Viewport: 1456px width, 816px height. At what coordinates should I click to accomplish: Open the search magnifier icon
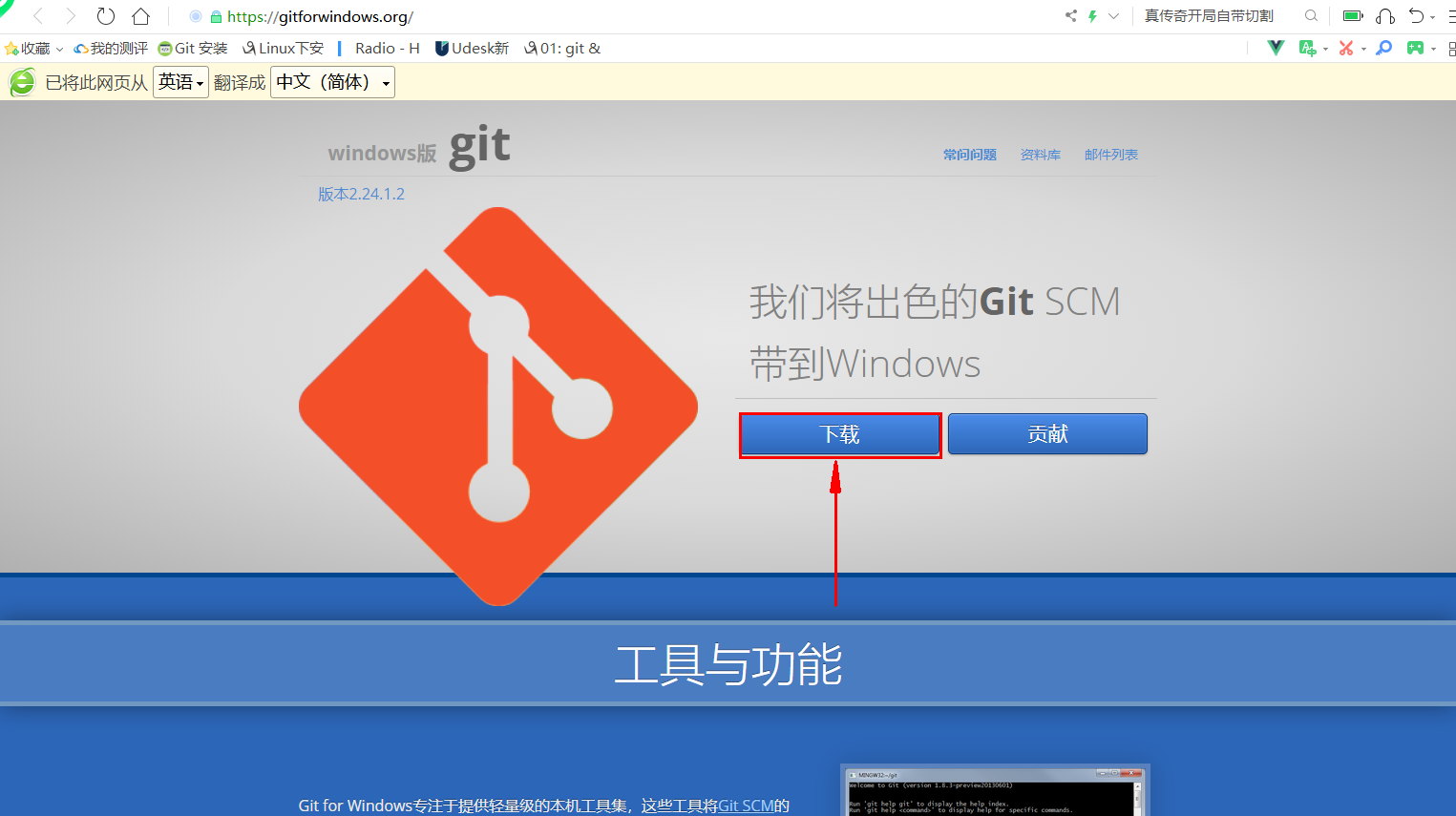tap(1311, 15)
